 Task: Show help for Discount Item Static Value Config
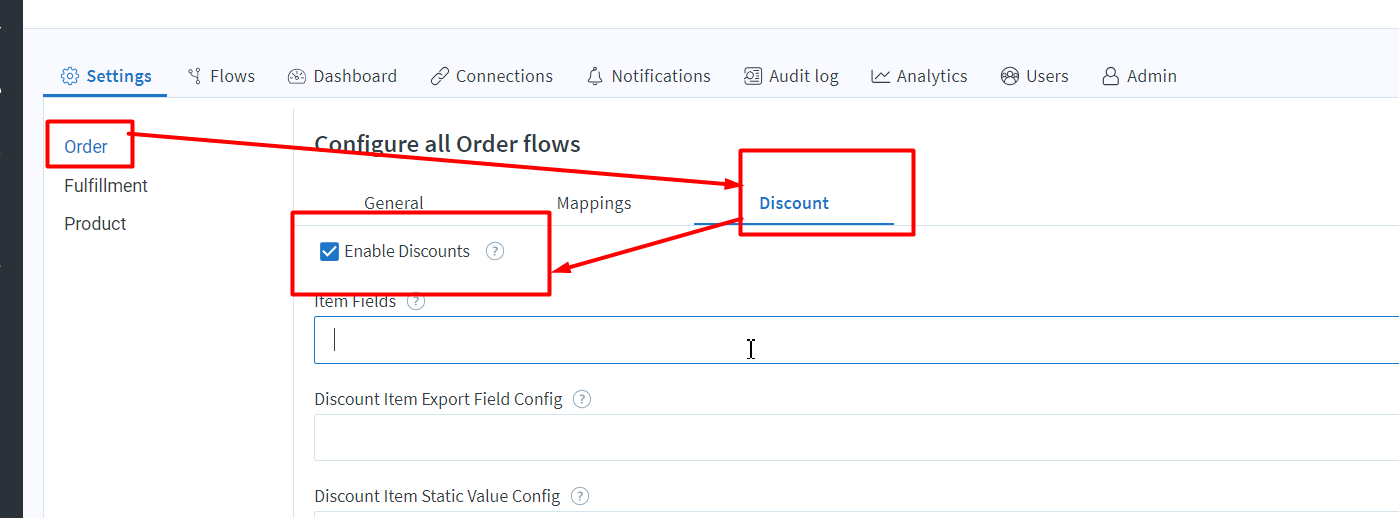coord(579,496)
